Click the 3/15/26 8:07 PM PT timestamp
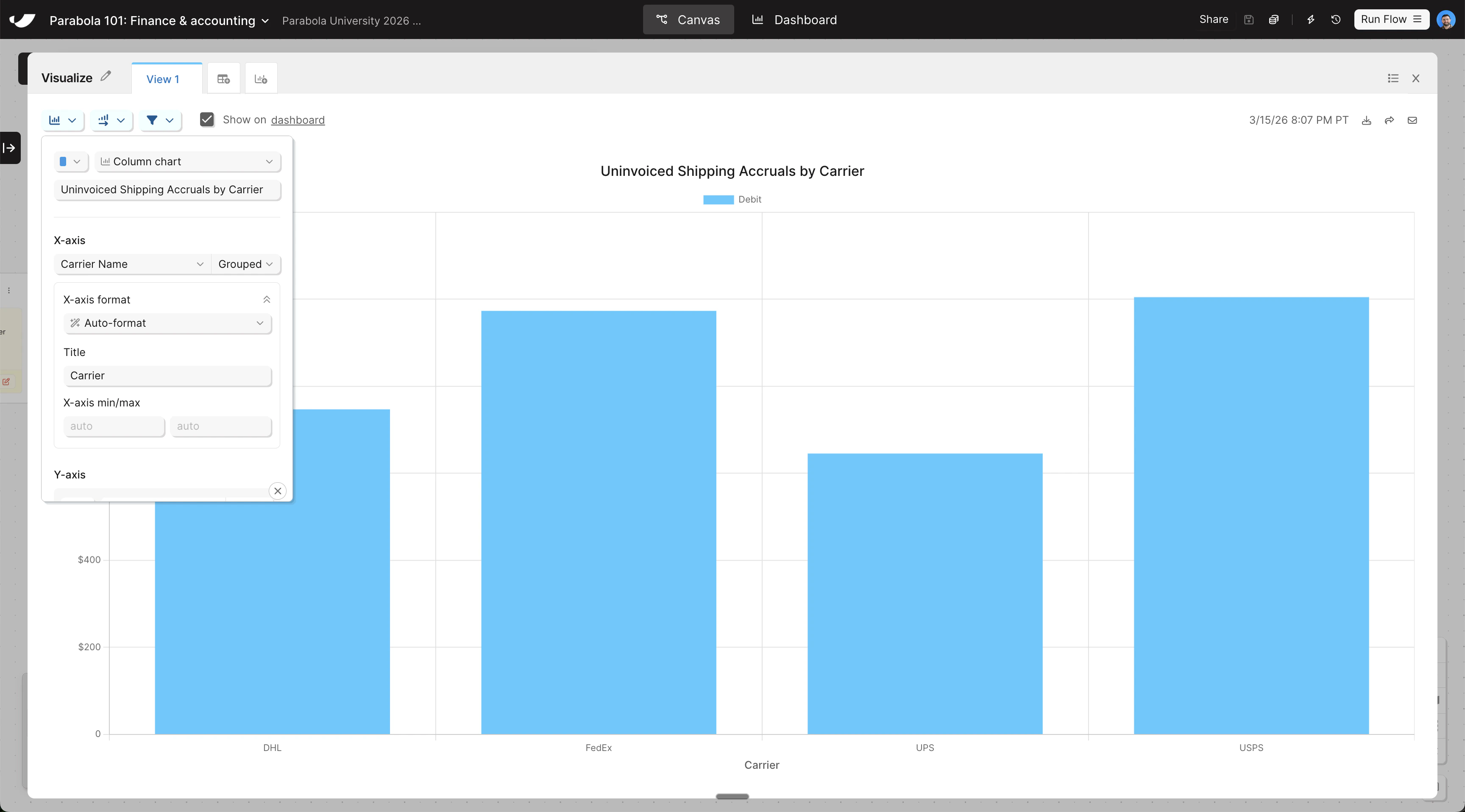1465x812 pixels. [x=1298, y=120]
